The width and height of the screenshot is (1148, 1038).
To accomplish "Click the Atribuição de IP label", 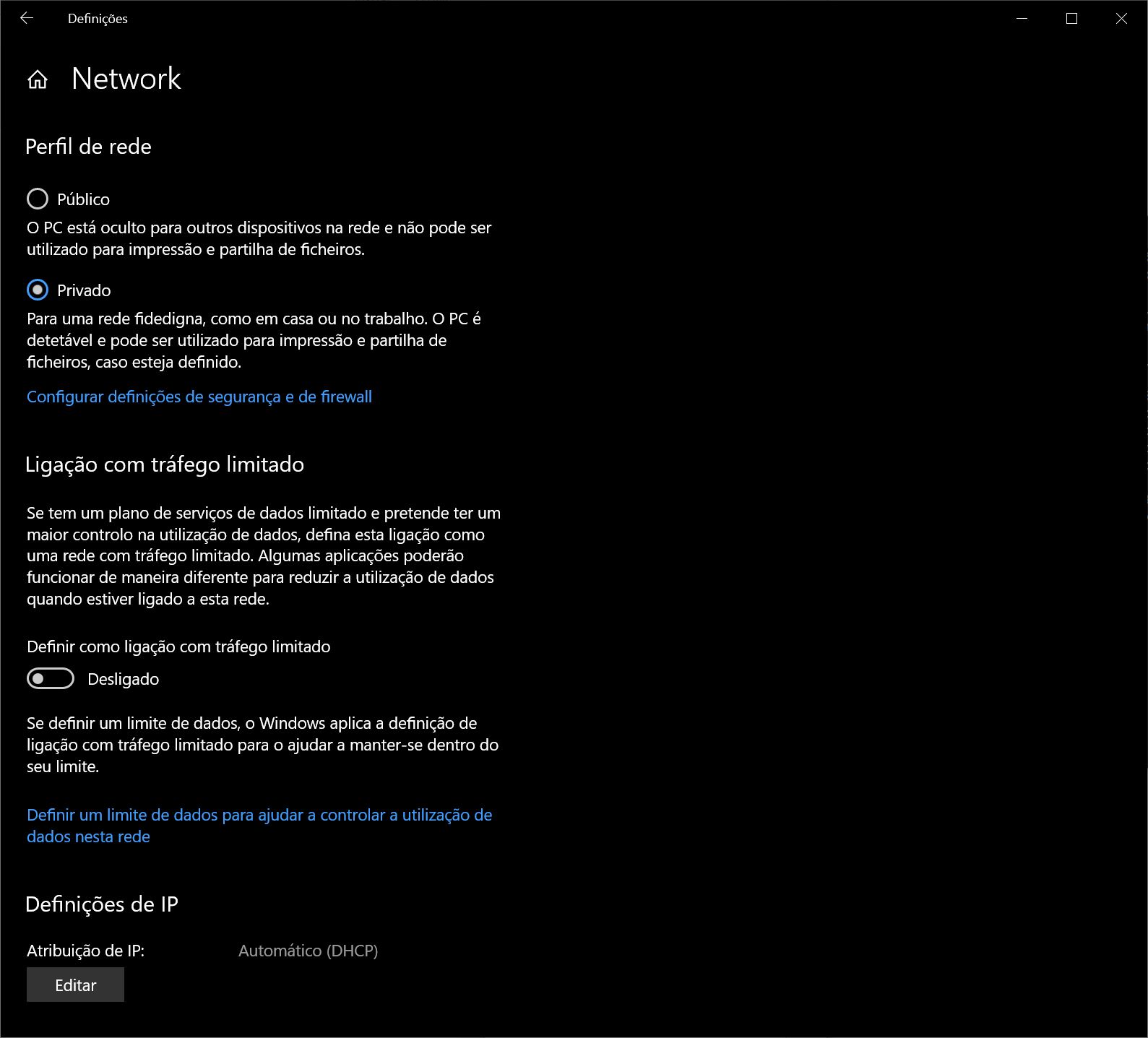I will [86, 951].
